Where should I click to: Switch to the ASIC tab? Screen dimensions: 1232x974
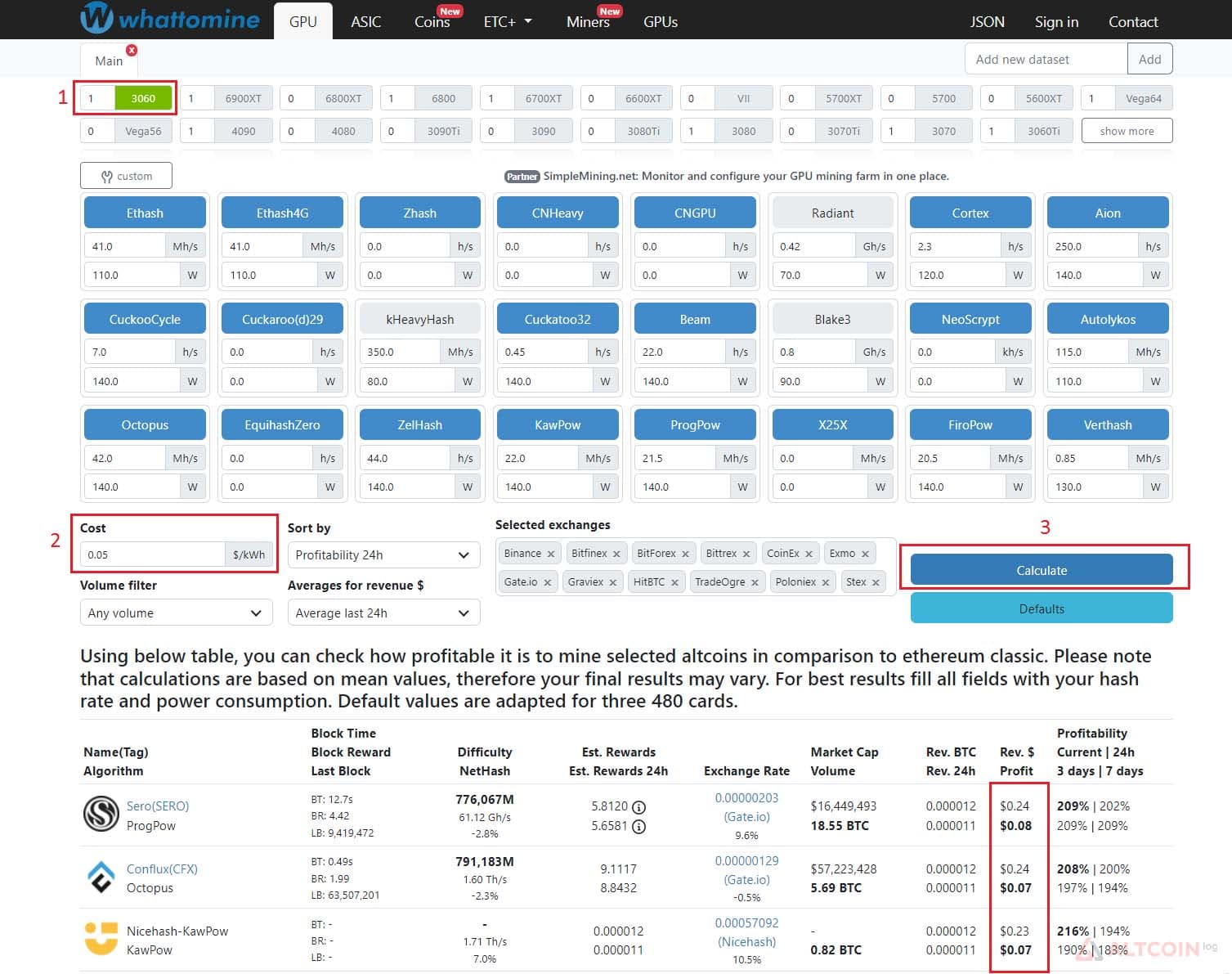[365, 22]
